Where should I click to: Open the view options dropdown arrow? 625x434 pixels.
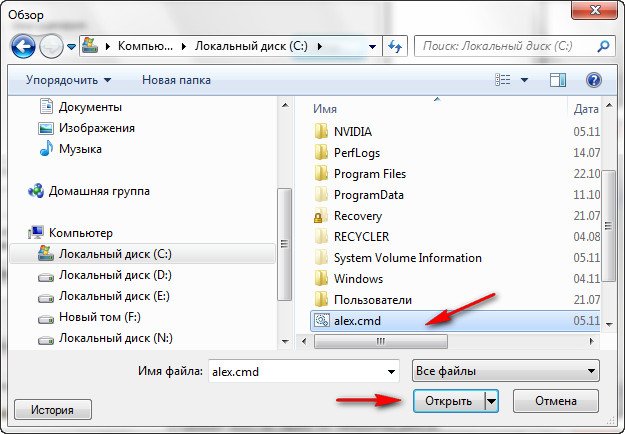coord(525,81)
